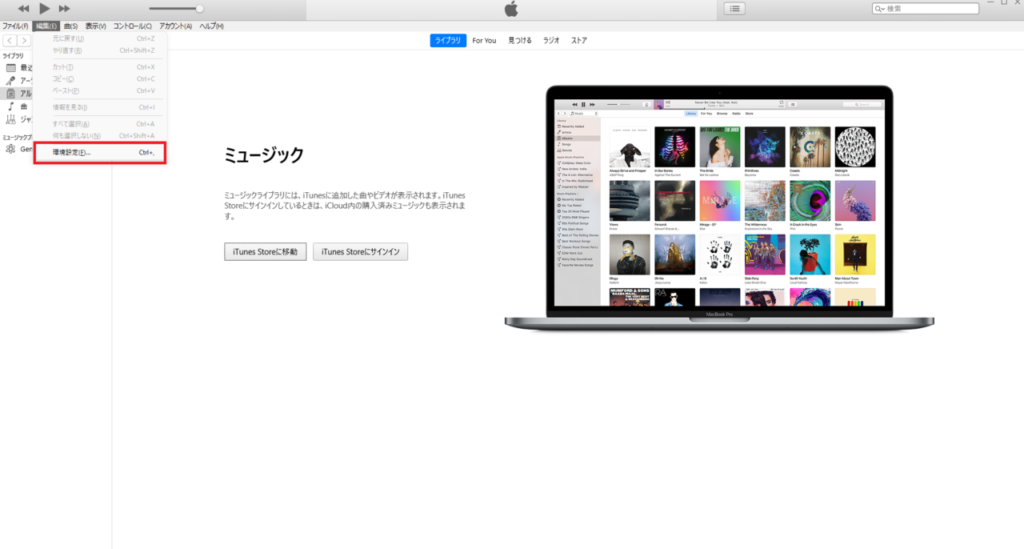
Task: Adjust the volume slider knob
Action: (x=199, y=8)
